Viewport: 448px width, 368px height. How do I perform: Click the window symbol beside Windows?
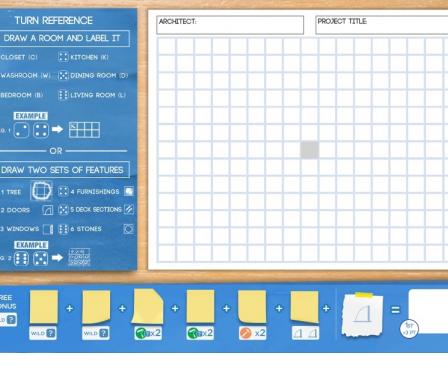click(48, 229)
